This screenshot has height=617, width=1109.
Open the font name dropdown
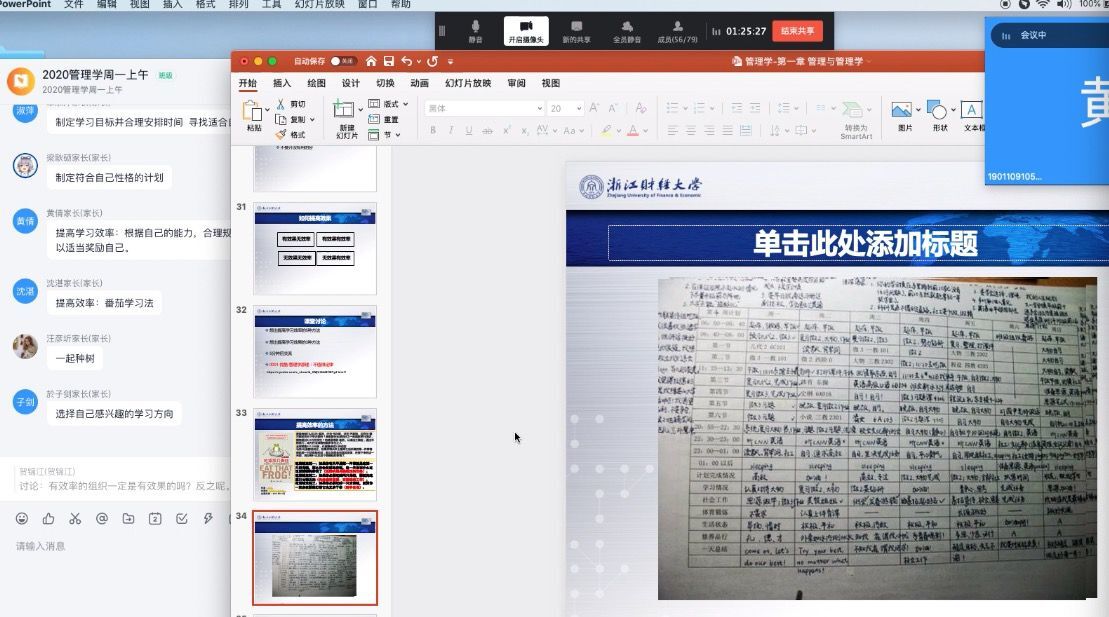[539, 108]
